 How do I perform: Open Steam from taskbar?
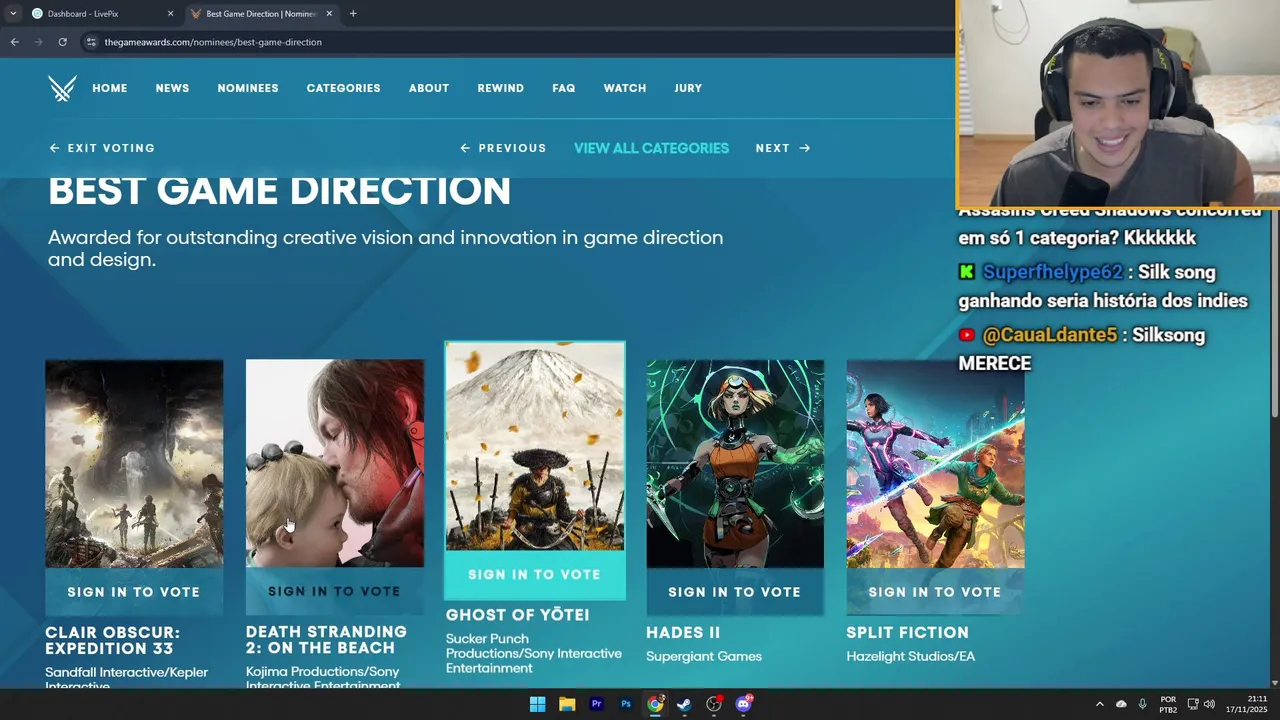point(684,704)
